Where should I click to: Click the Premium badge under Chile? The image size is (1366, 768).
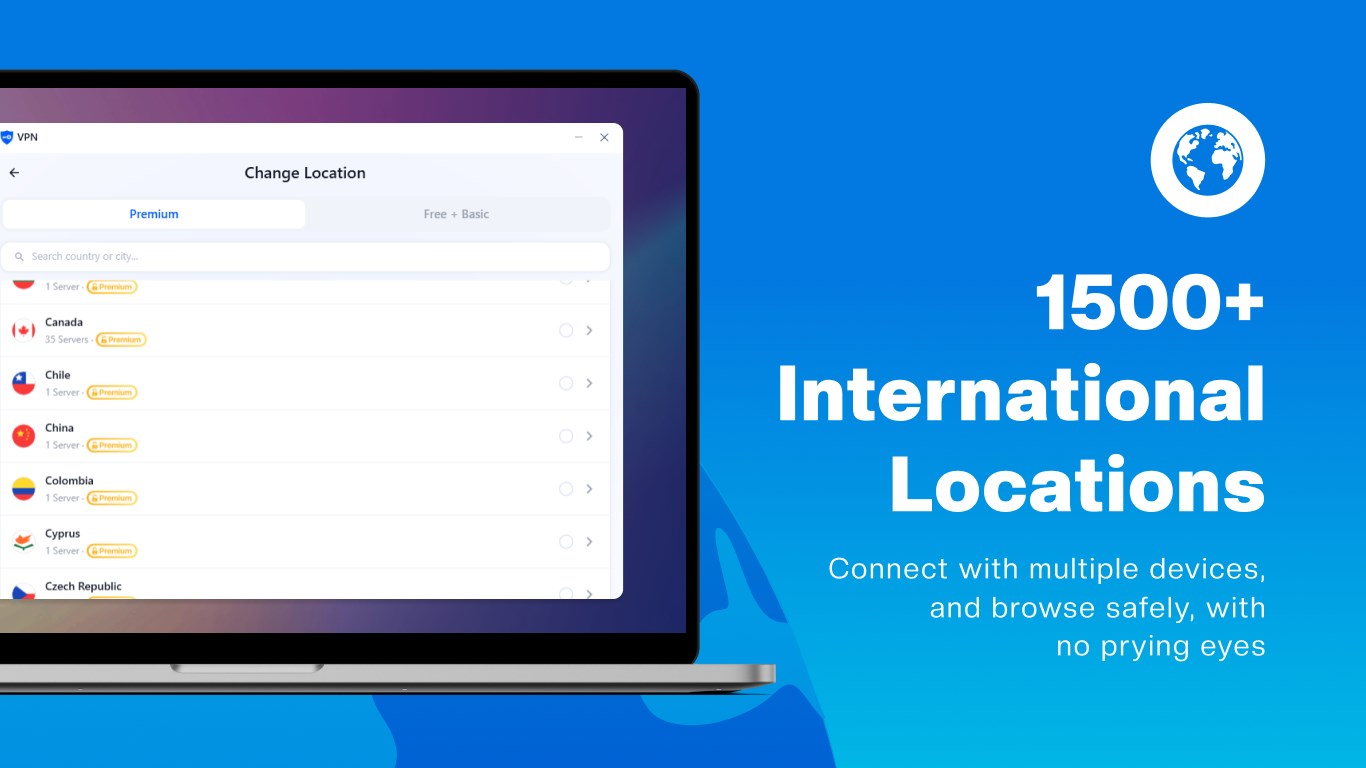point(112,393)
